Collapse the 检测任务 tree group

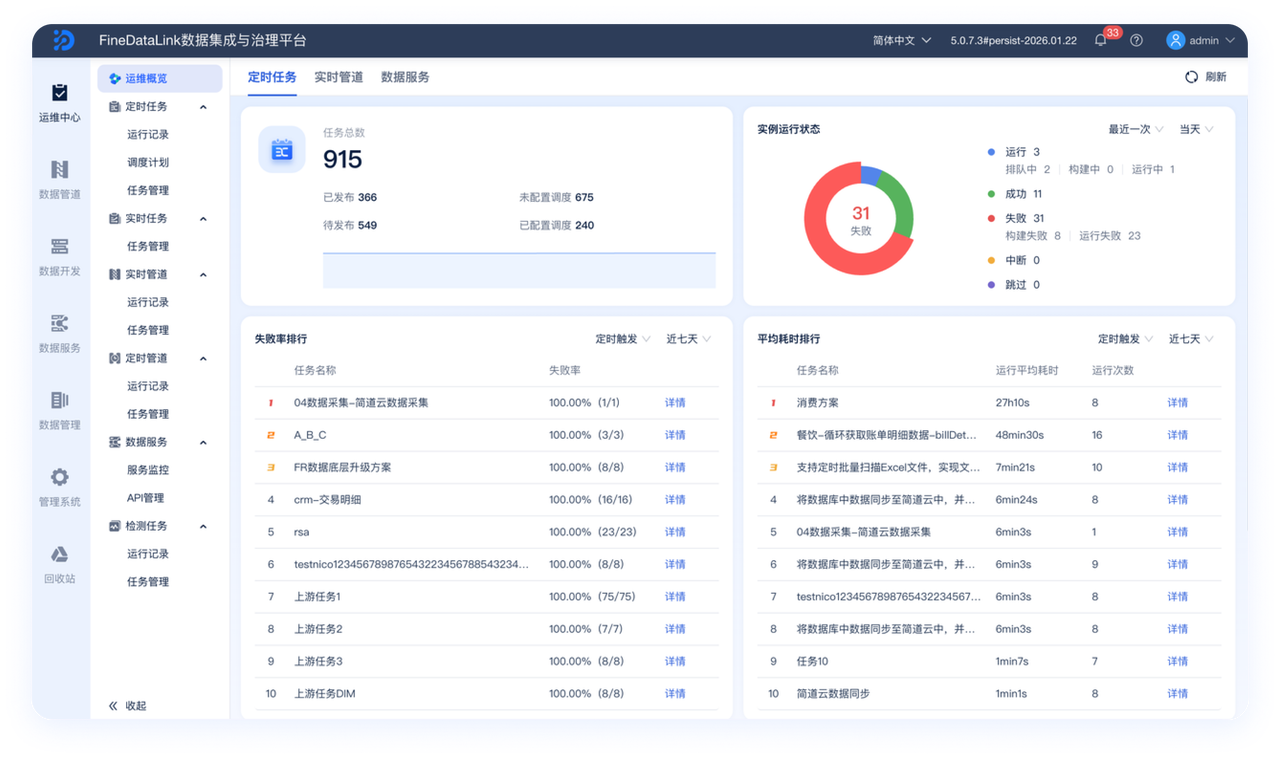tap(203, 527)
